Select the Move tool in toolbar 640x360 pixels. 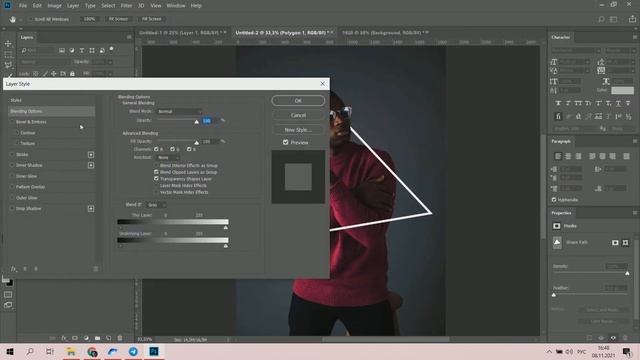(x=8, y=44)
